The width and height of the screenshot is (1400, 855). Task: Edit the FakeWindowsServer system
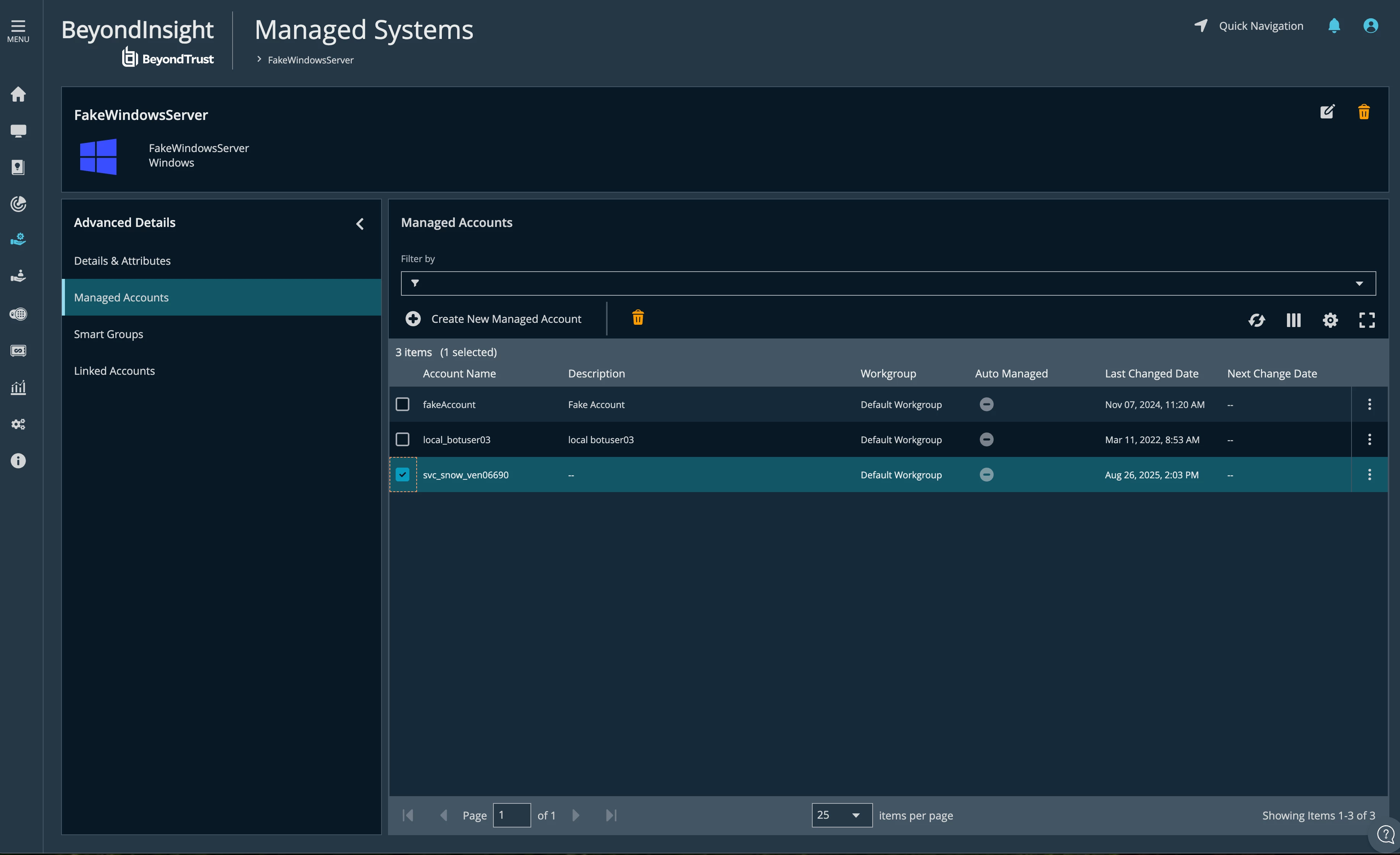pos(1327,112)
